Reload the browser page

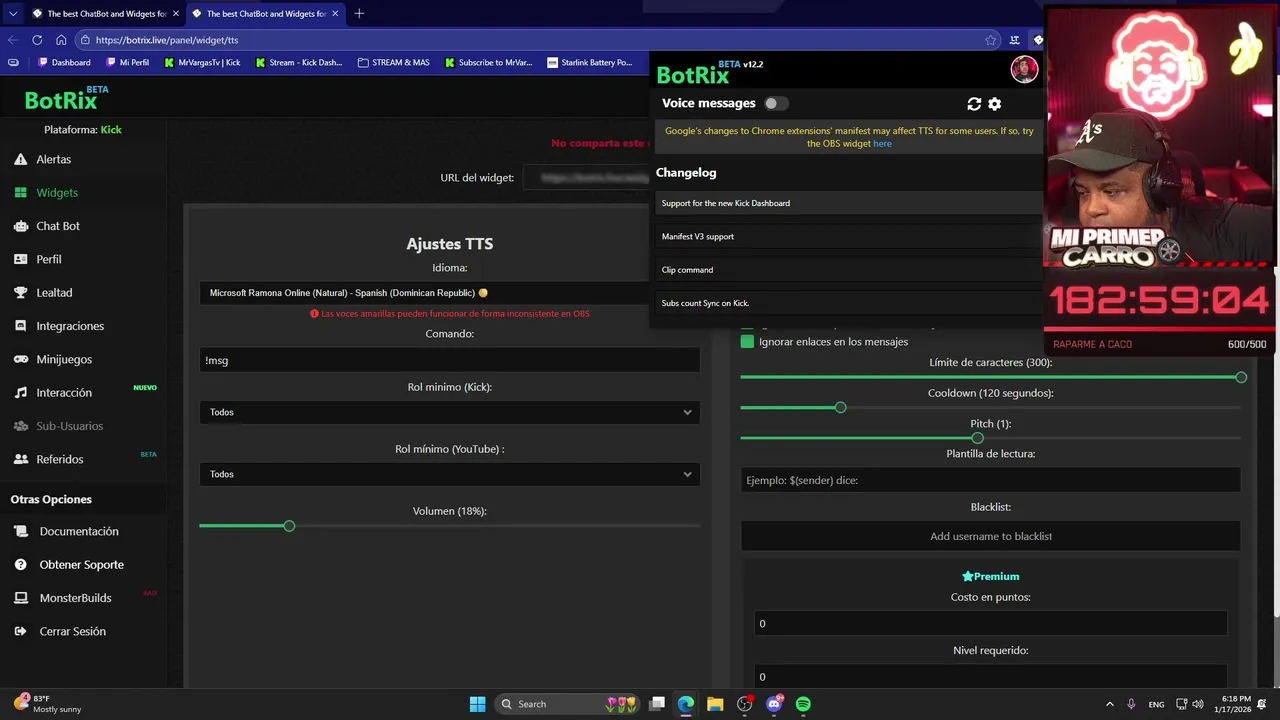[x=37, y=40]
